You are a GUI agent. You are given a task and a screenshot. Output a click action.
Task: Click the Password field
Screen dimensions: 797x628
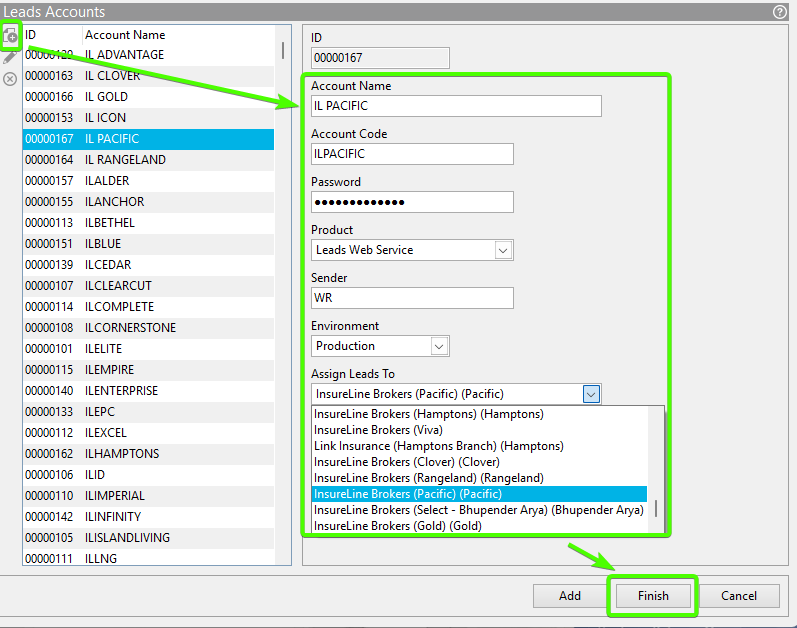click(412, 202)
